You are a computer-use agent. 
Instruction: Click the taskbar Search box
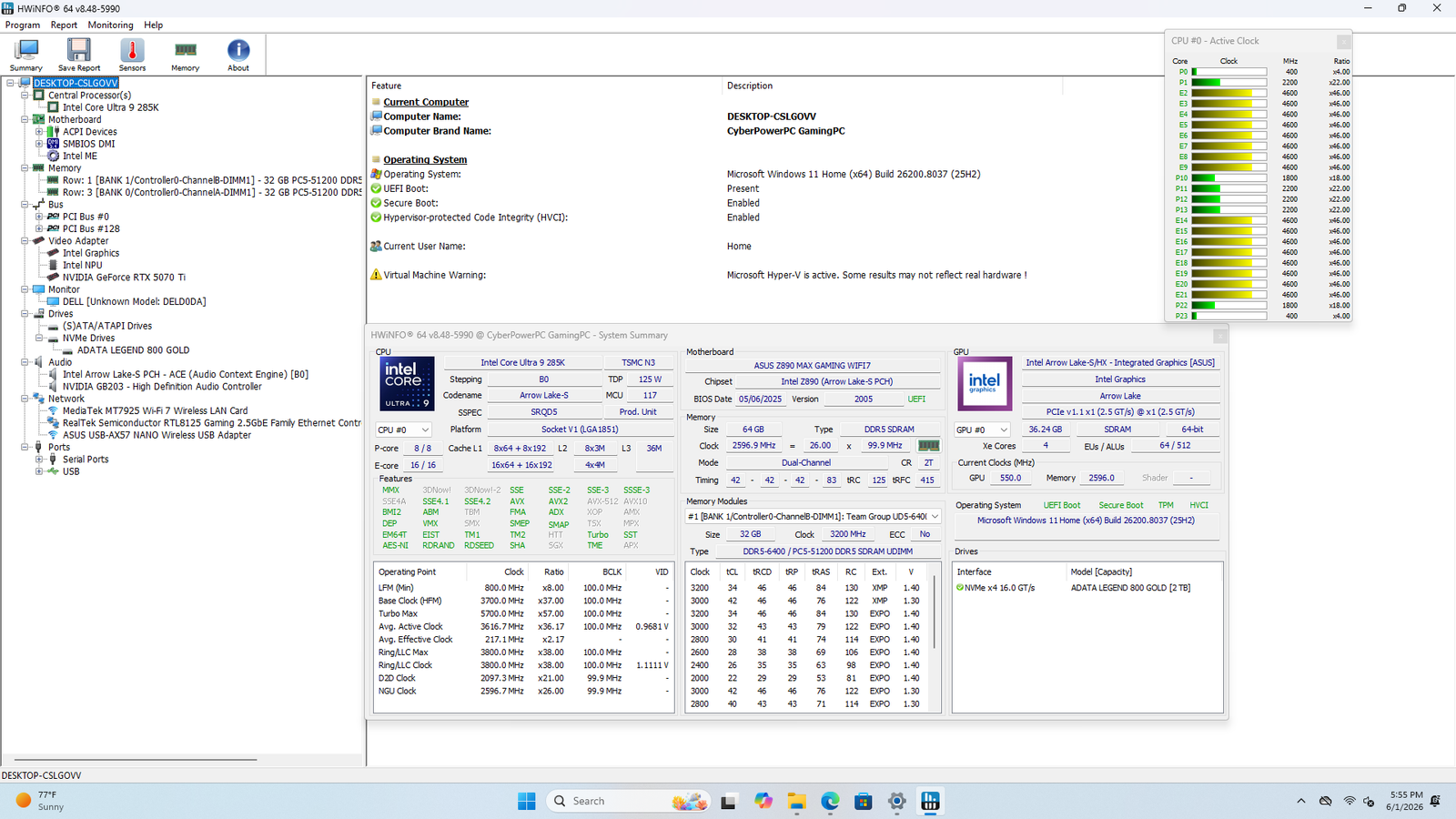point(628,801)
